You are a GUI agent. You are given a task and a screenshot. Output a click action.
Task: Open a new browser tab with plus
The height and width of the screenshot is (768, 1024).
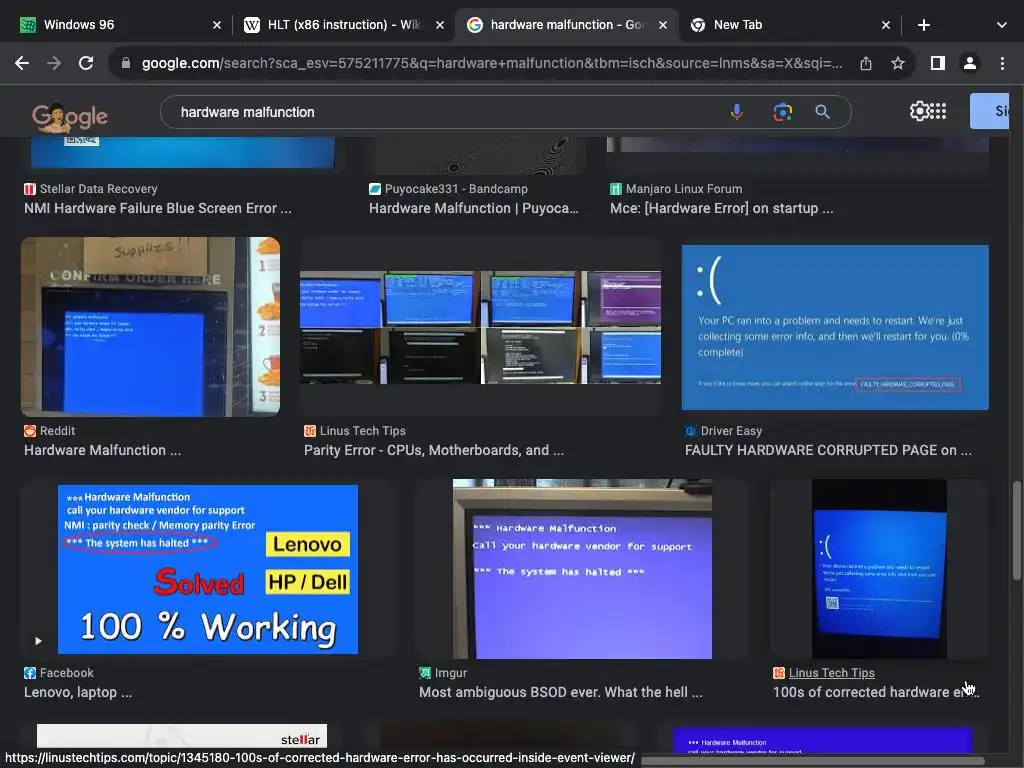[x=923, y=25]
